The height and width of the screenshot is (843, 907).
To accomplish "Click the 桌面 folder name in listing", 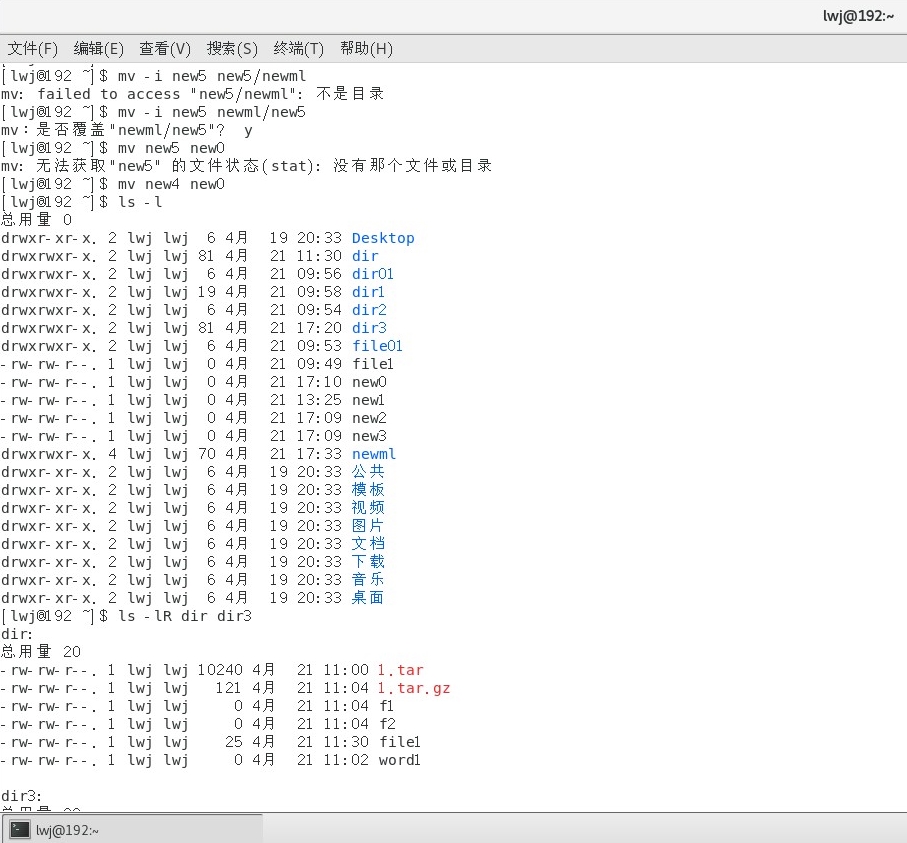I will pos(366,597).
